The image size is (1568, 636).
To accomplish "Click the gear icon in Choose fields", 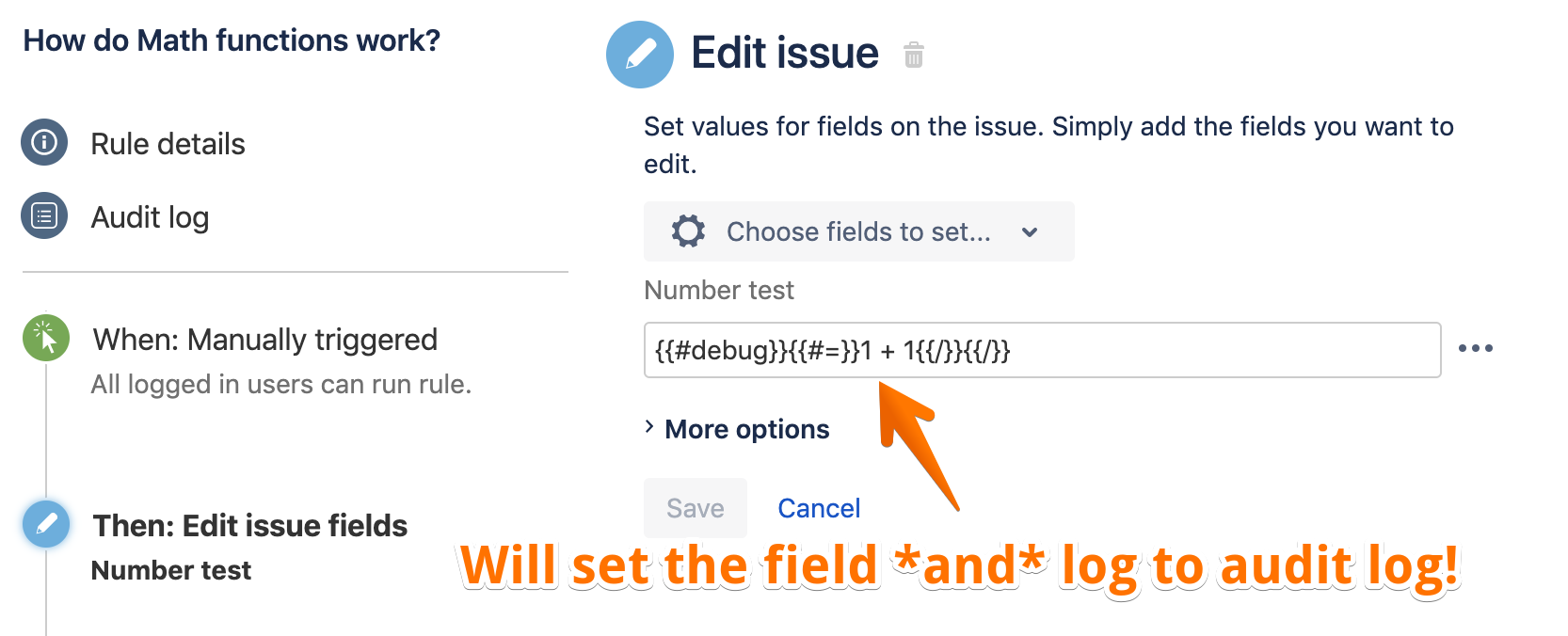I will coord(688,231).
